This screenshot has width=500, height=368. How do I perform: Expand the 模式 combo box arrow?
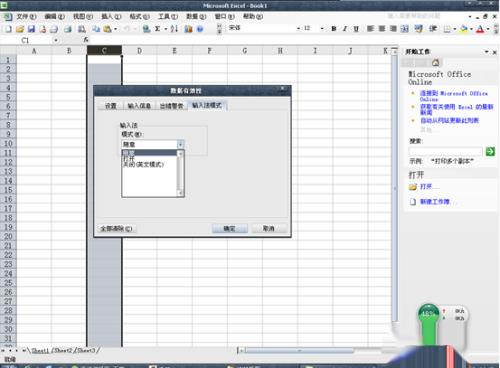coord(180,144)
